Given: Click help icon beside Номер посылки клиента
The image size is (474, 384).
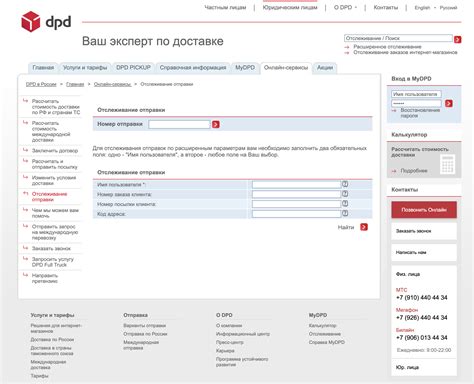Looking at the screenshot, I should point(345,203).
